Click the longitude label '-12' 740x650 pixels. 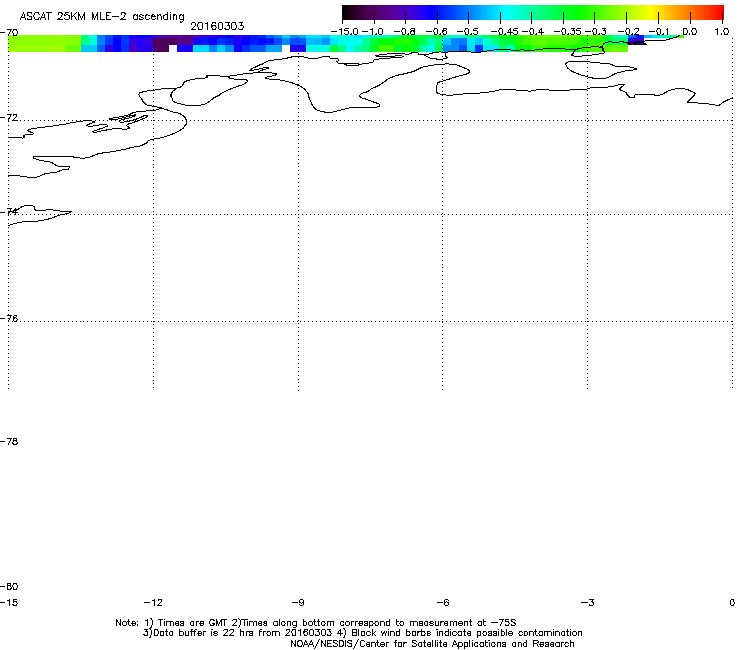click(153, 603)
